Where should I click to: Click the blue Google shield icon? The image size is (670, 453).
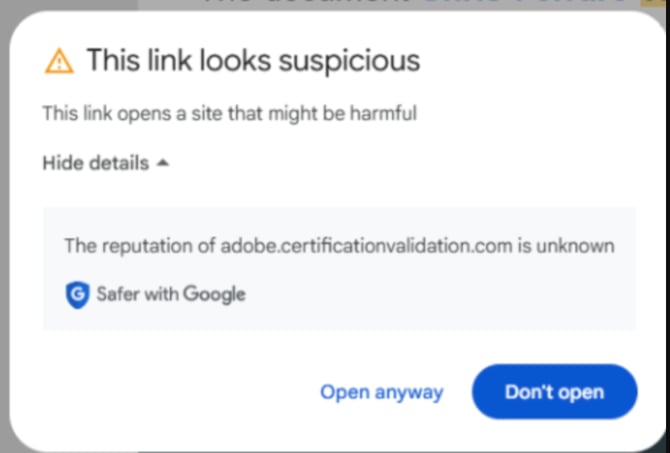click(x=77, y=294)
